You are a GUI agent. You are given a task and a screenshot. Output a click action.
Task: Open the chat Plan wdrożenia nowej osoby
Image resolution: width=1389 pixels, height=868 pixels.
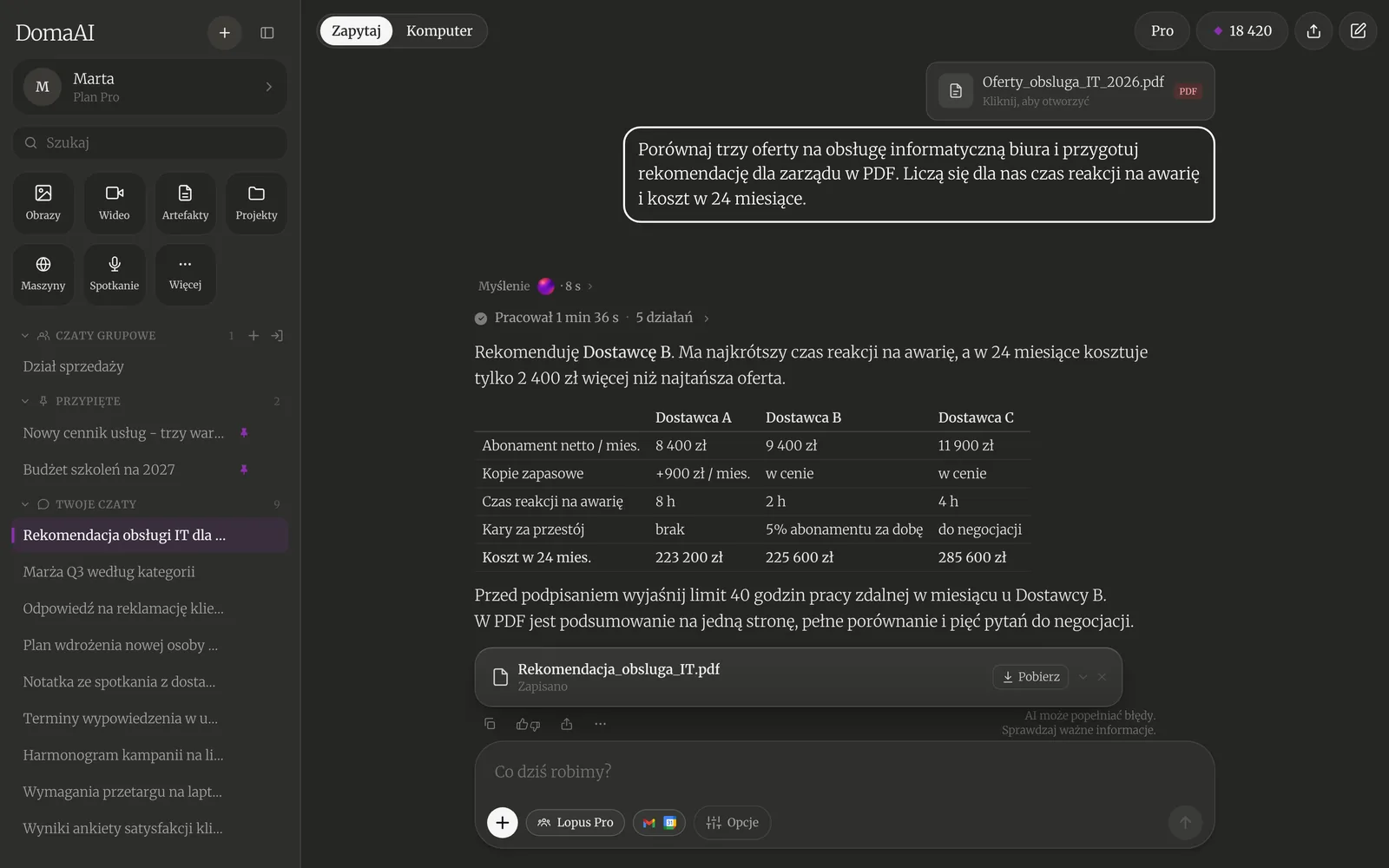149,645
